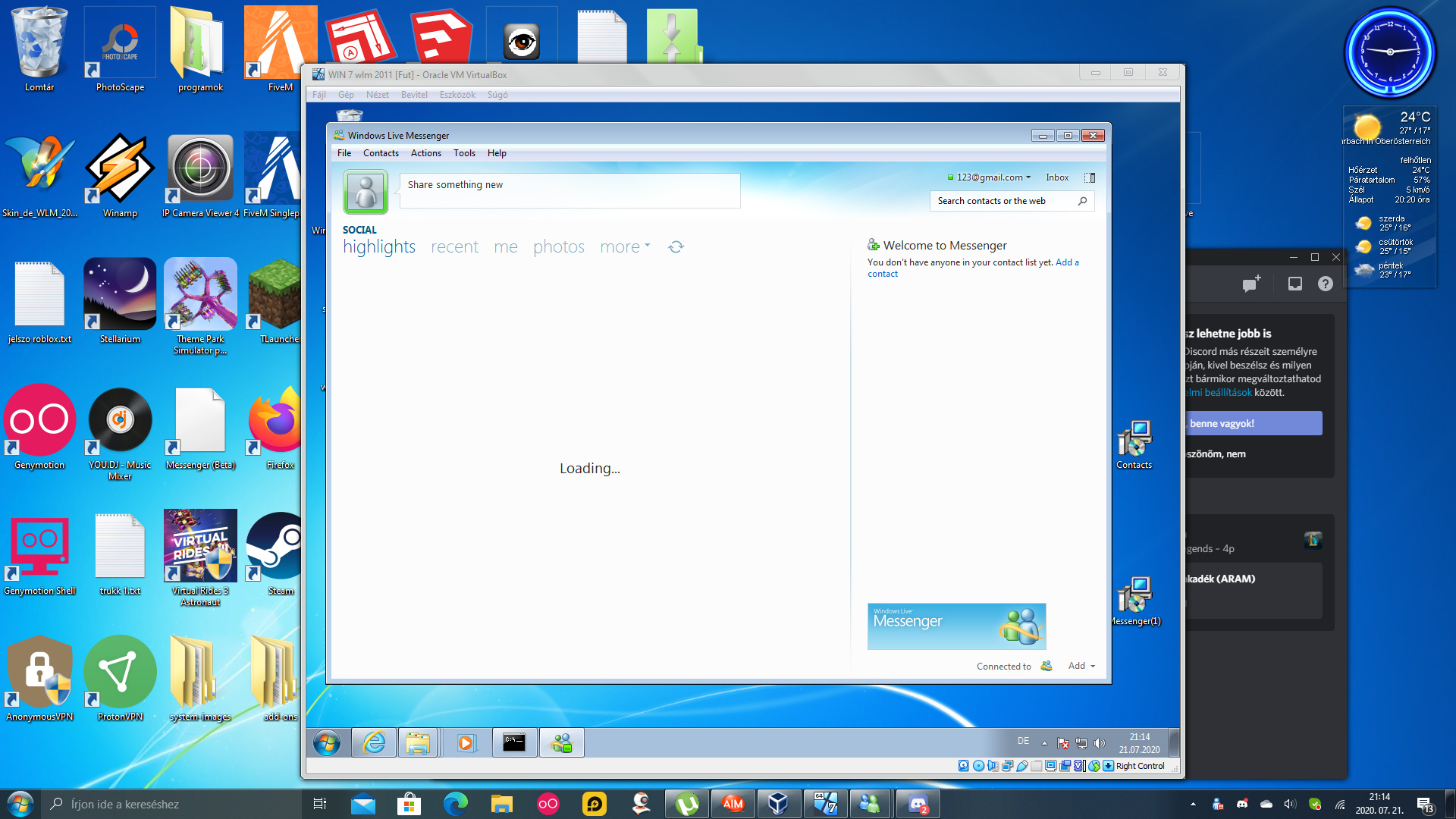Screen dimensions: 1456x819
Task: Open host notification center icon
Action: [1425, 805]
